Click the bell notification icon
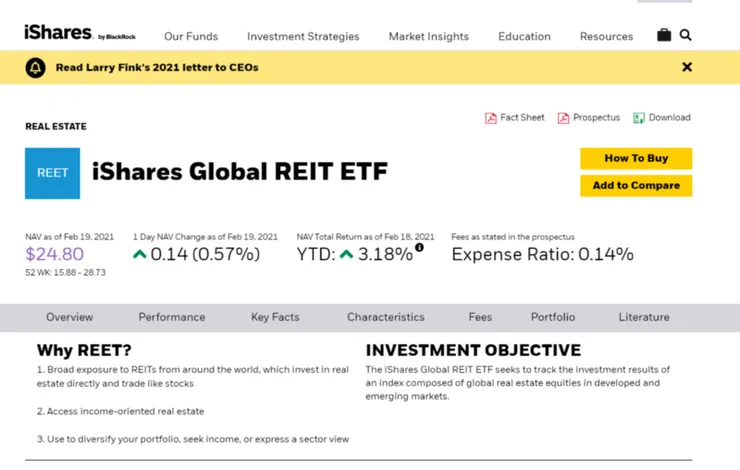This screenshot has height=470, width=740. point(37,68)
